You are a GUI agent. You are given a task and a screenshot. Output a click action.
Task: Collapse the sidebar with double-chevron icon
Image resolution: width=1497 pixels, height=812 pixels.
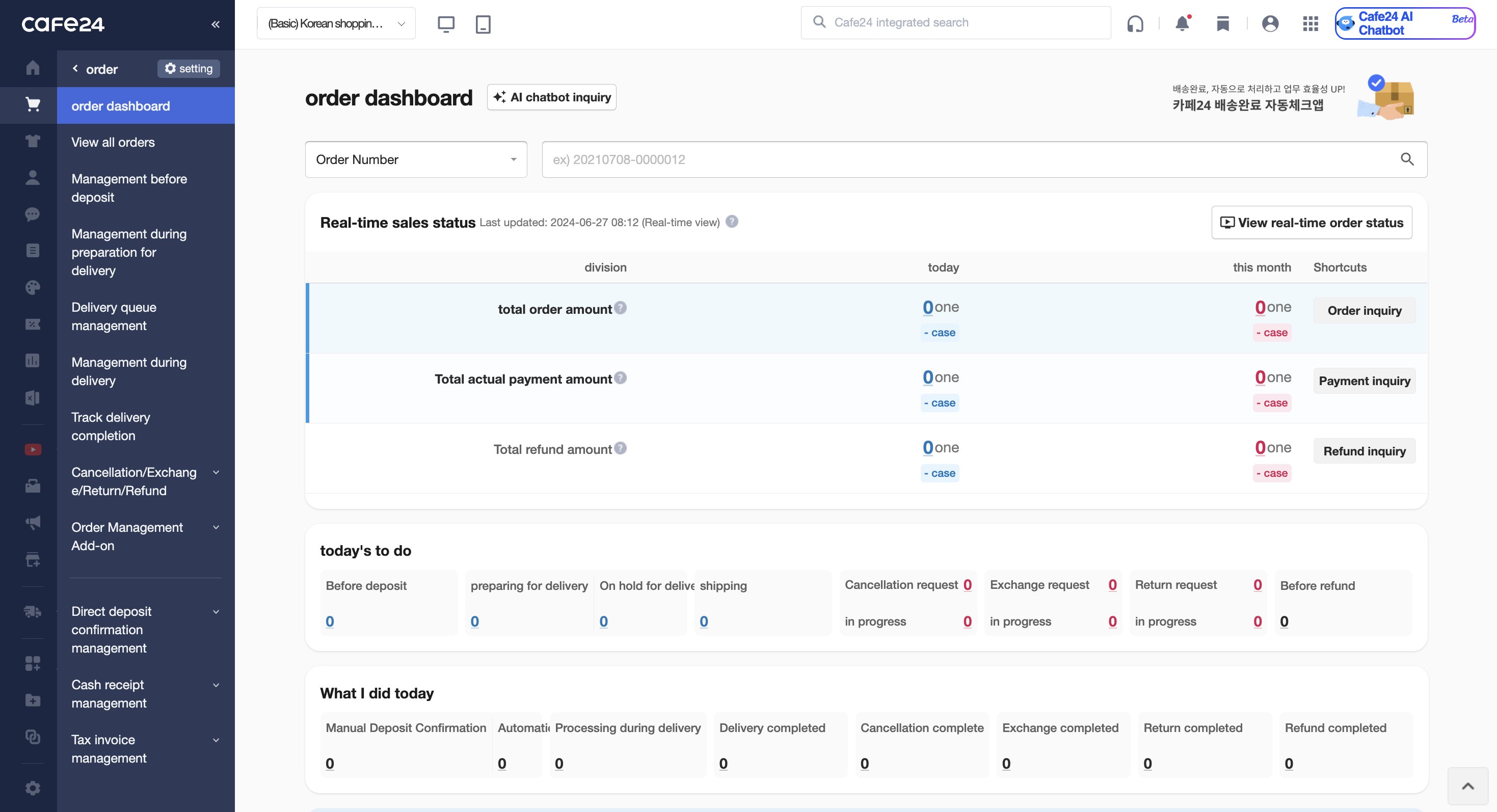[216, 24]
